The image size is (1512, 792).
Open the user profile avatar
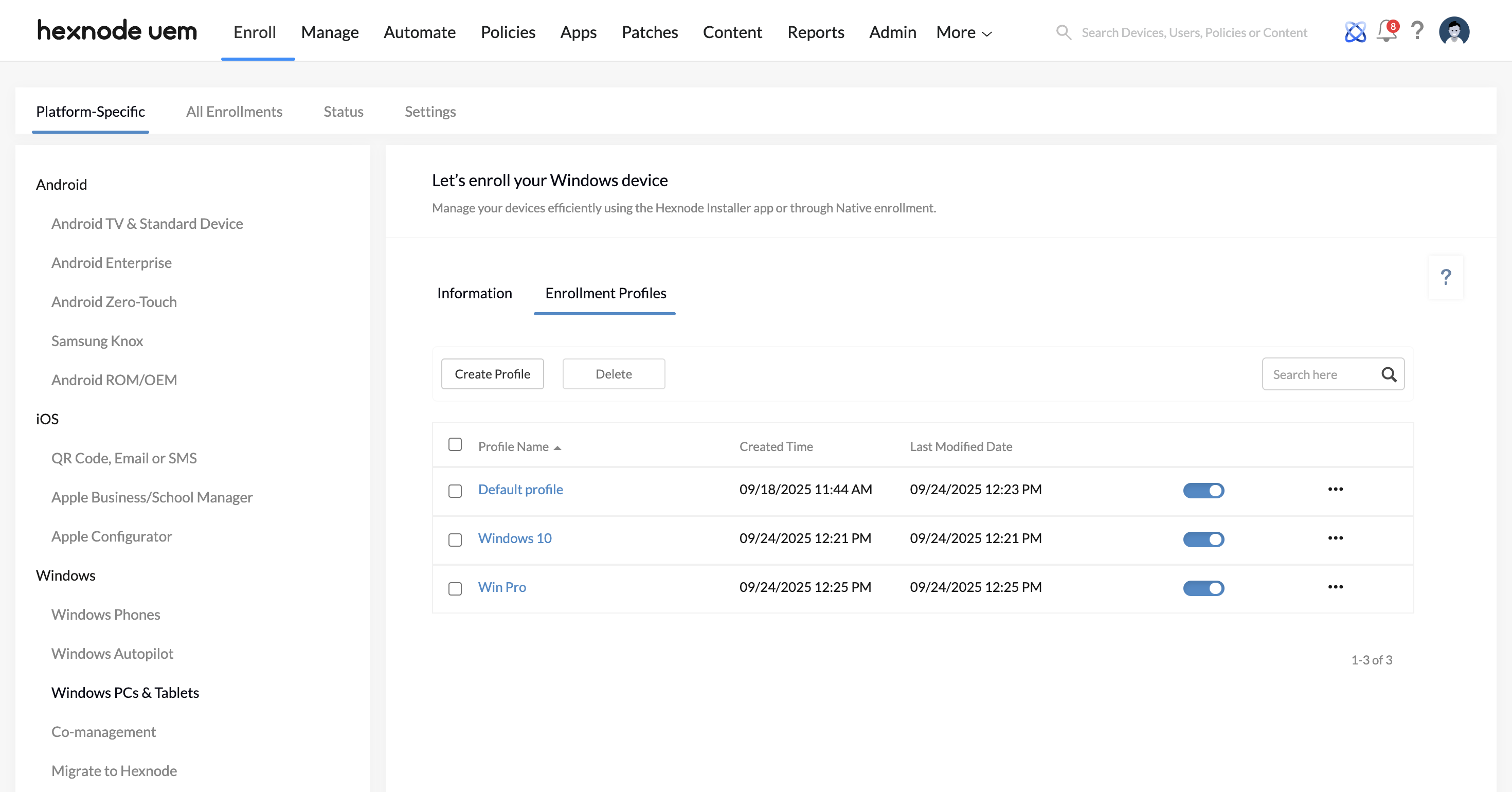[x=1453, y=31]
